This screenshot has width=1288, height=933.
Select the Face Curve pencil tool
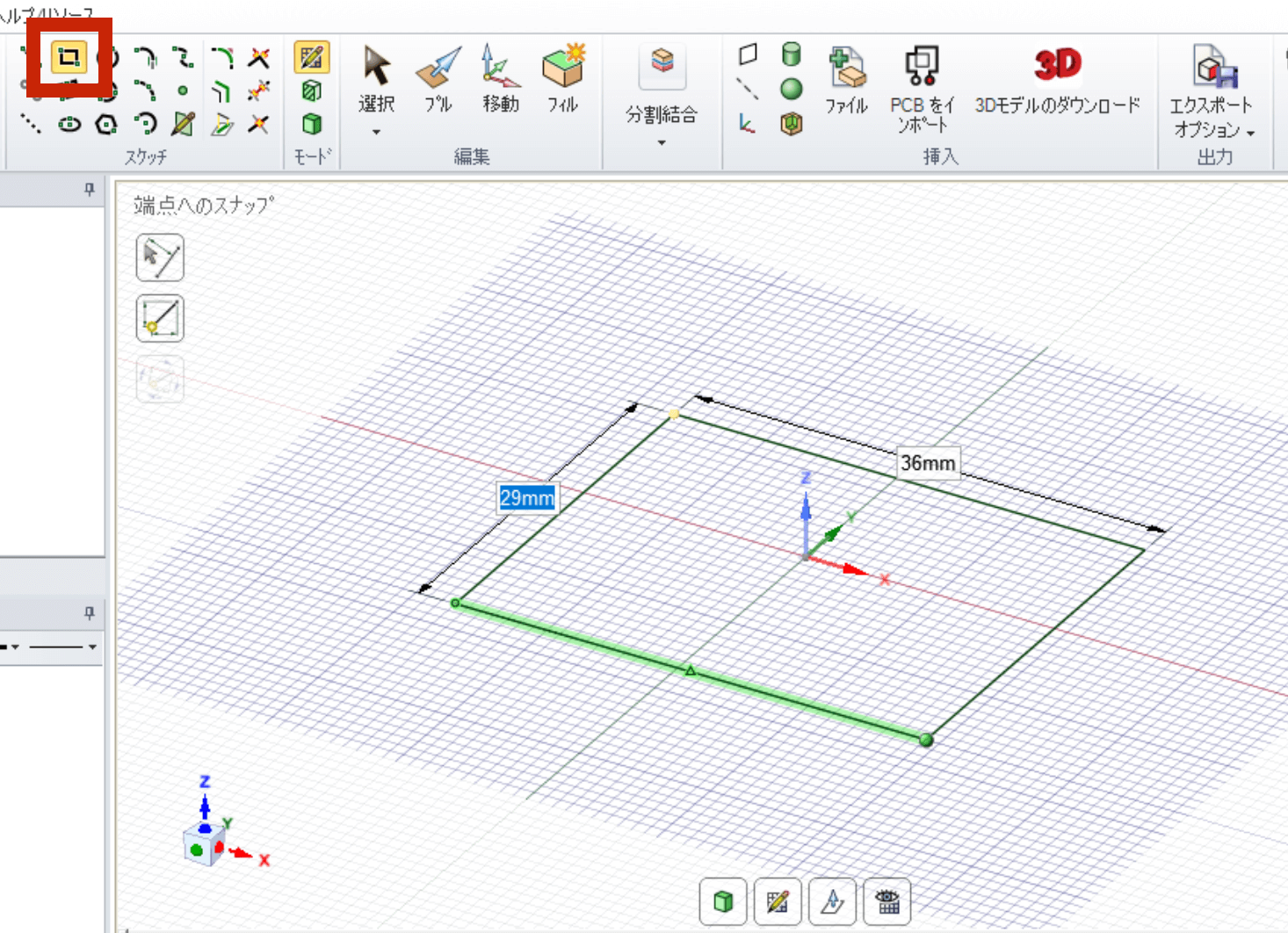(x=183, y=124)
